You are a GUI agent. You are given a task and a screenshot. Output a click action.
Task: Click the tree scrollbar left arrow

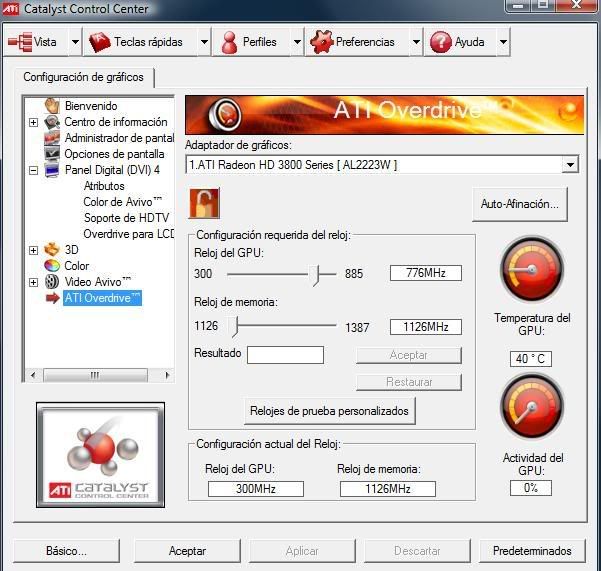(33, 375)
